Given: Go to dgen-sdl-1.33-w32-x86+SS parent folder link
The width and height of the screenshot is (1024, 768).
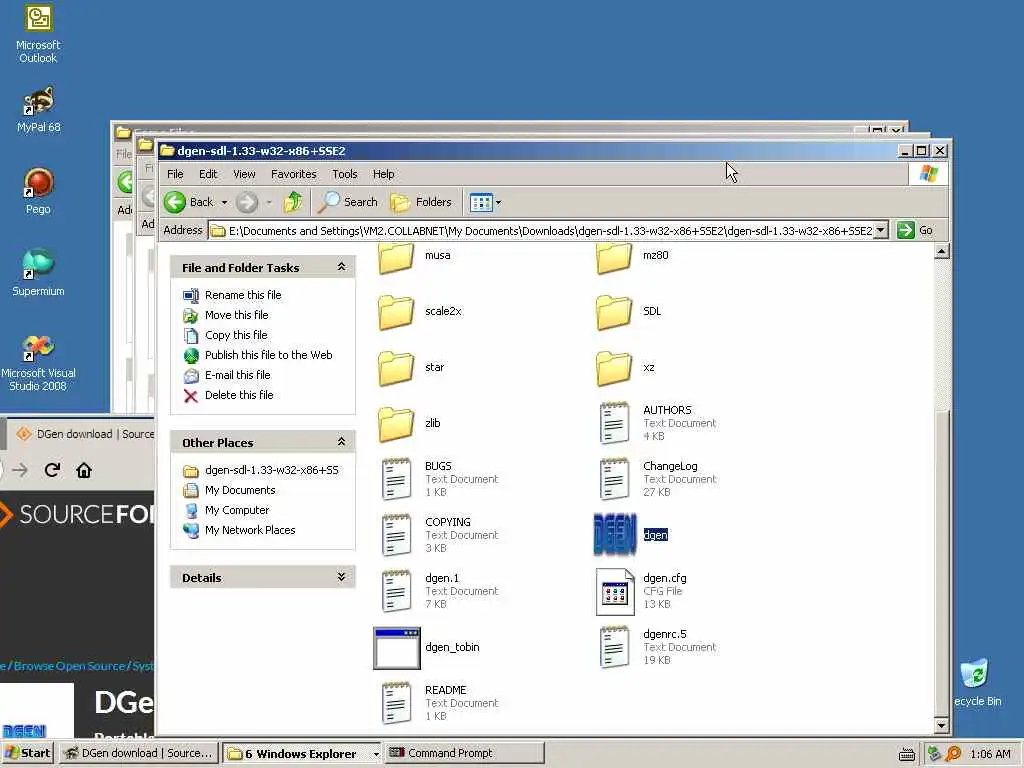Looking at the screenshot, I should click(272, 470).
